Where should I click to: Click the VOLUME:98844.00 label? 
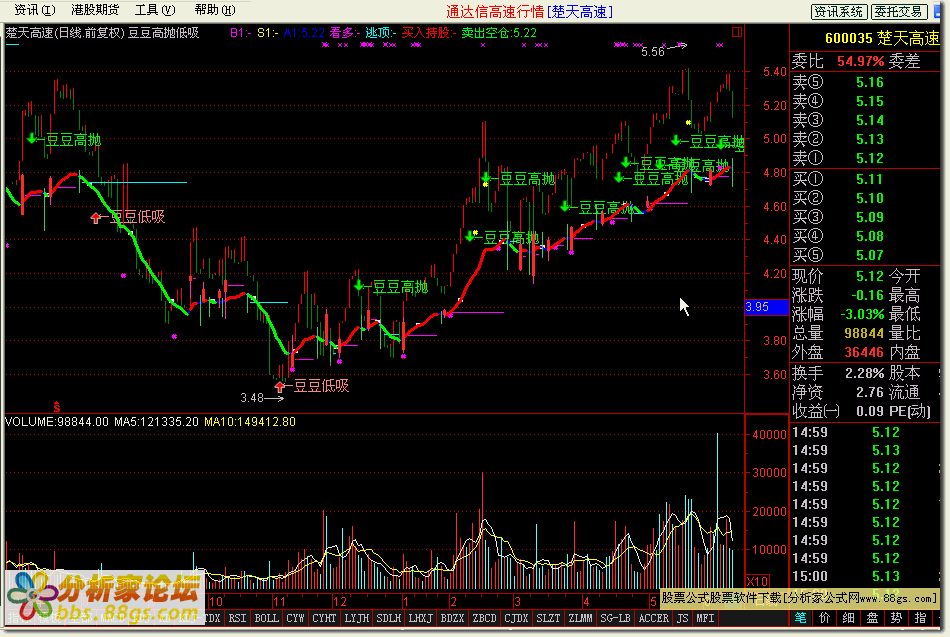click(57, 422)
